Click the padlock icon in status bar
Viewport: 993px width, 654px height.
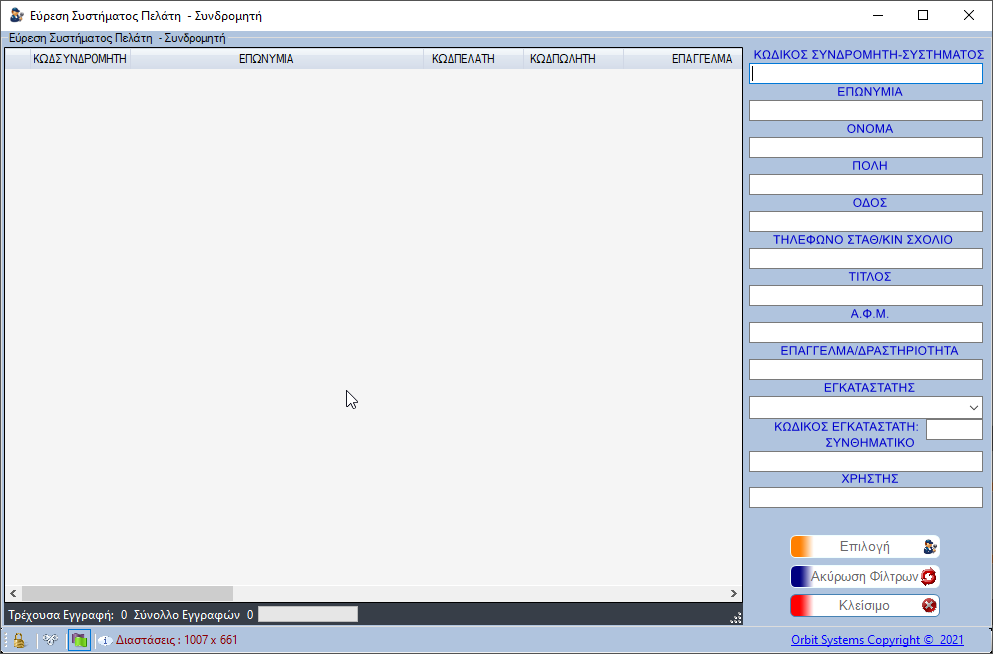[x=18, y=640]
